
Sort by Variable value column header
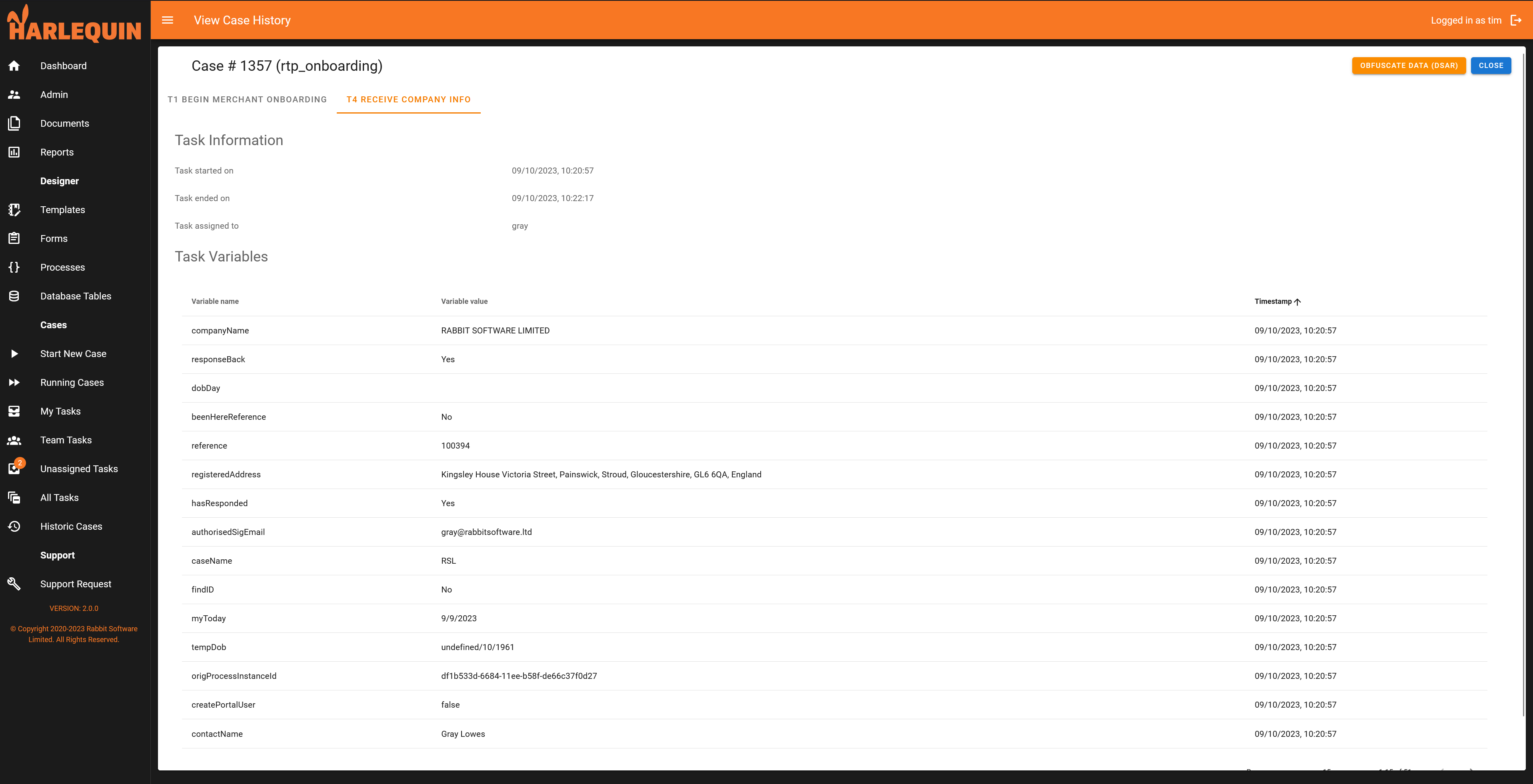click(x=464, y=301)
